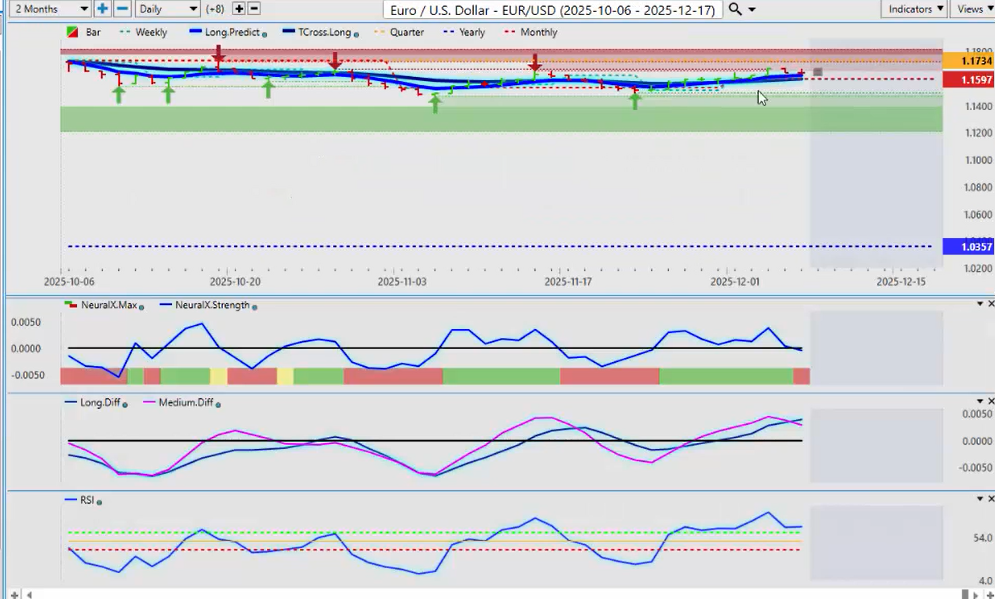995x599 pixels.
Task: Click the blue plus zoom-in button
Action: pos(103,9)
